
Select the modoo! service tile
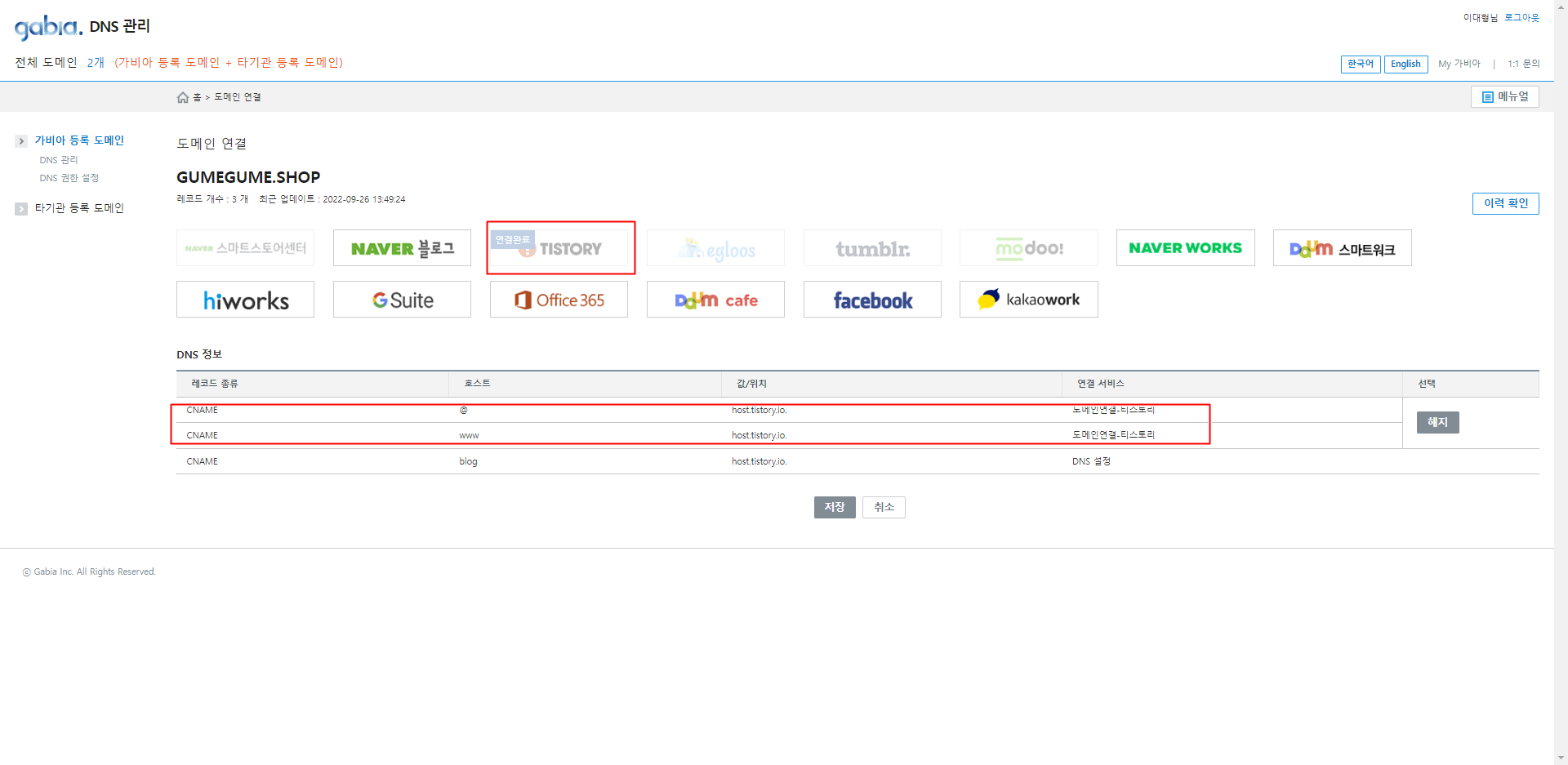1029,248
